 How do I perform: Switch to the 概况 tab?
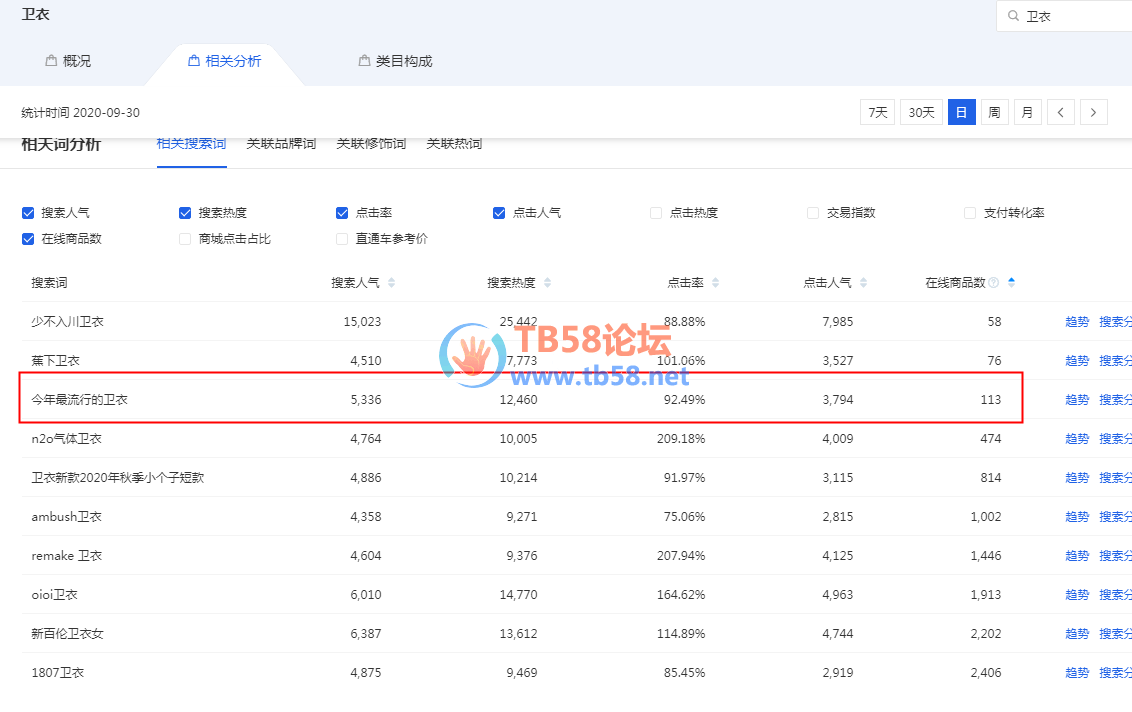(68, 61)
